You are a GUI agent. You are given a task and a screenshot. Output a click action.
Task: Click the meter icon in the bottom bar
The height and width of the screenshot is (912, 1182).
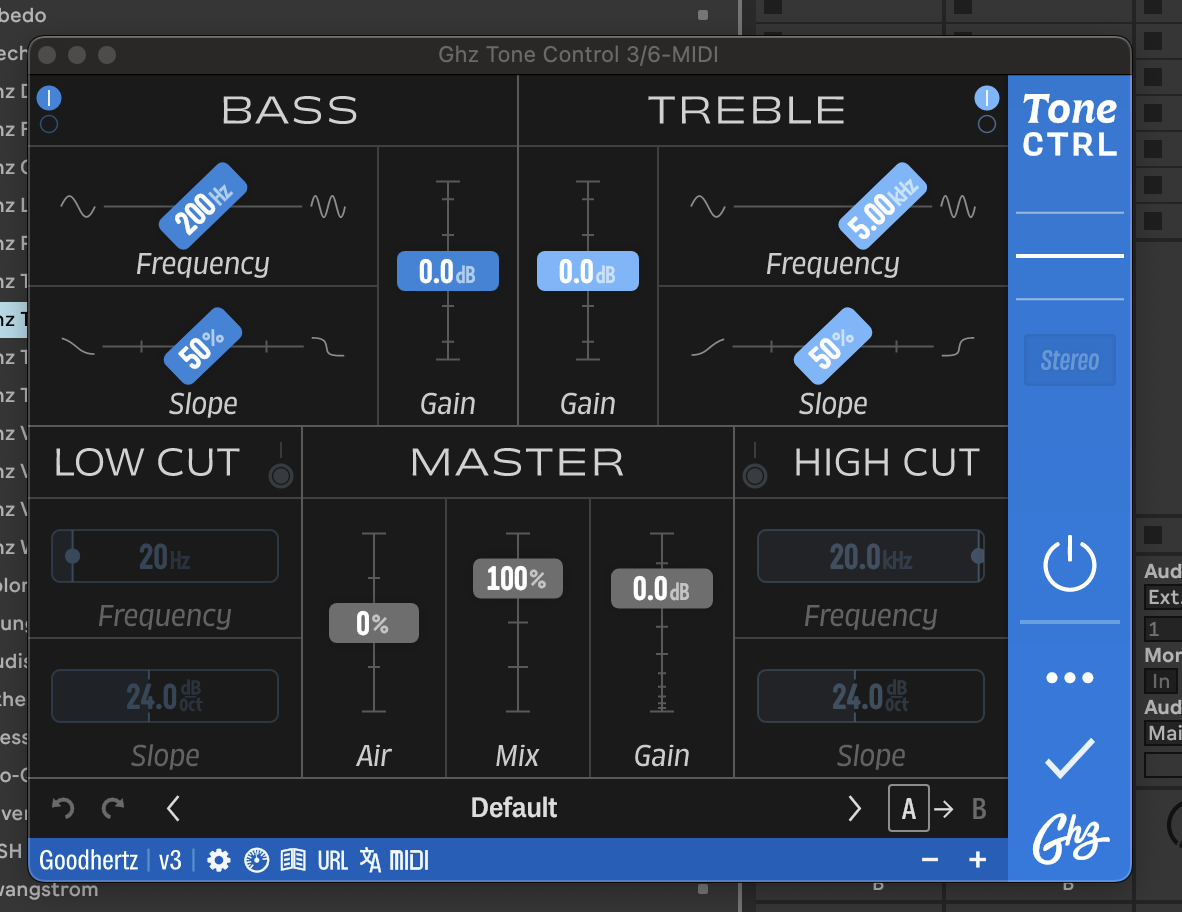pyautogui.click(x=256, y=859)
